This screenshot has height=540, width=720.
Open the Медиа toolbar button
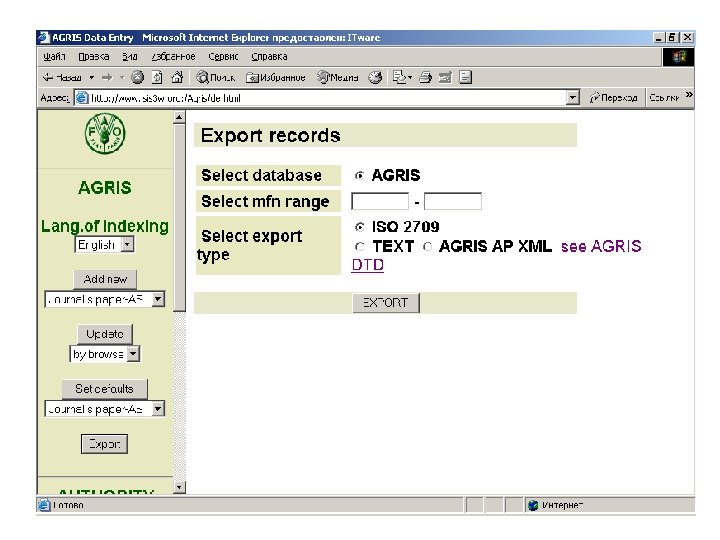tap(338, 78)
